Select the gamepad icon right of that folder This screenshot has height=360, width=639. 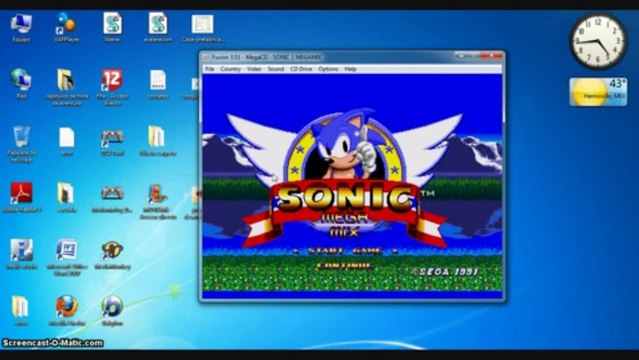click(x=112, y=198)
